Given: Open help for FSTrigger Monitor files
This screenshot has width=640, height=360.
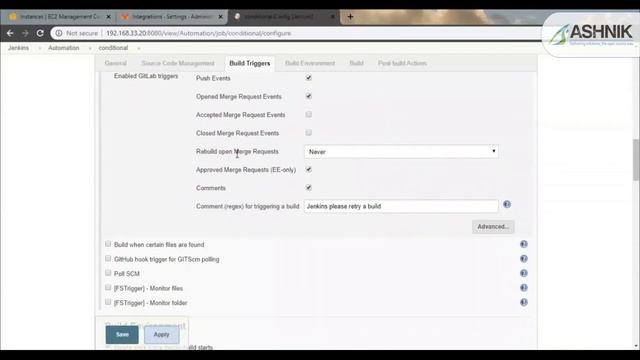Looking at the screenshot, I should (524, 288).
